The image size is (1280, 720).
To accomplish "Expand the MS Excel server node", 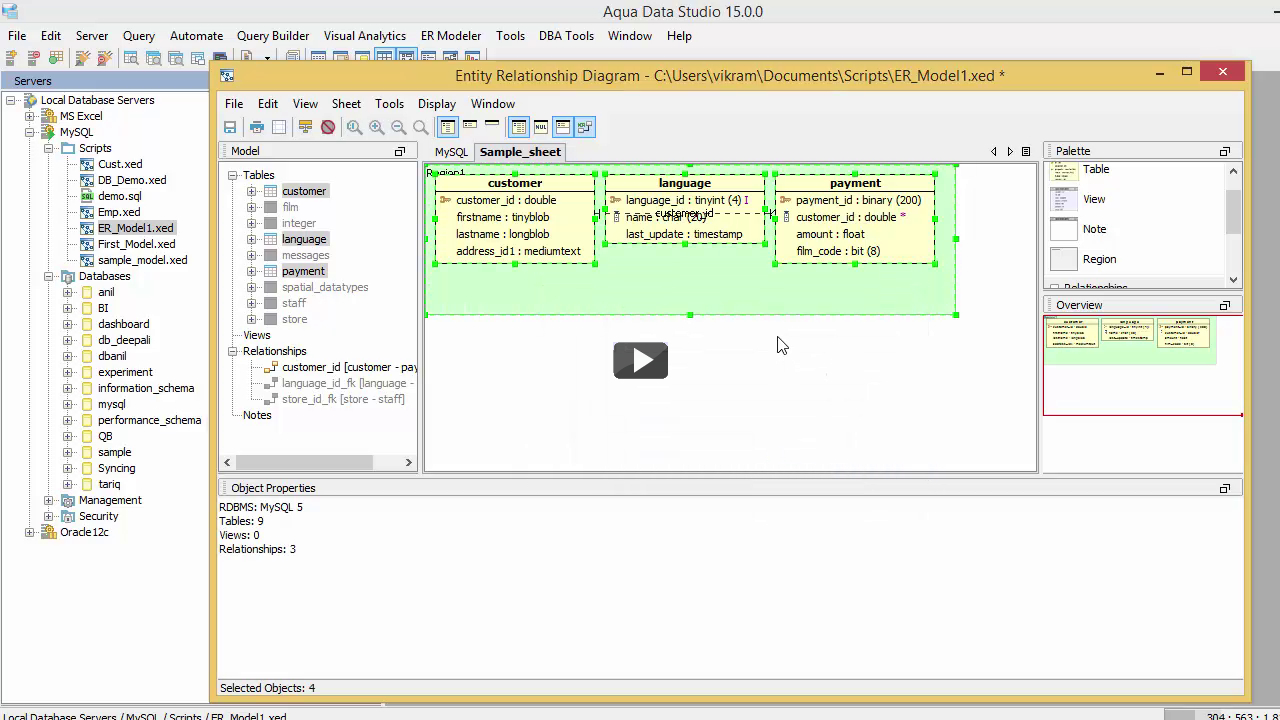I will (x=30, y=116).
